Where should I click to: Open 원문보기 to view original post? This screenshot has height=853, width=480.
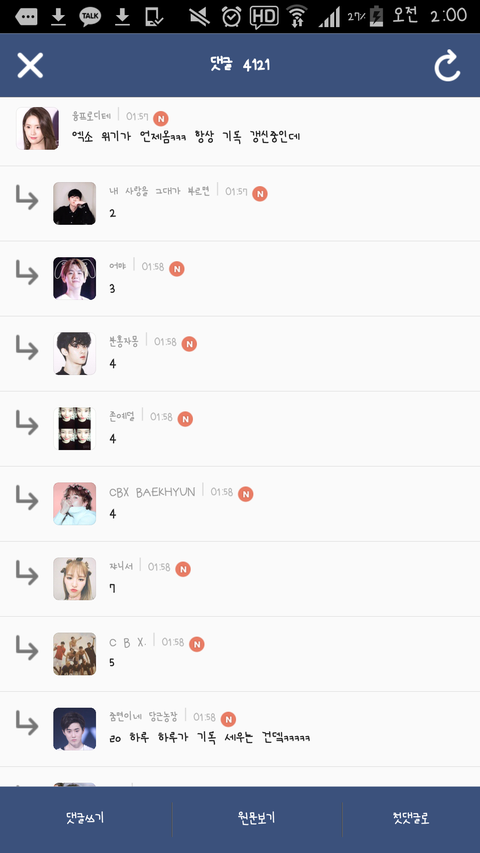click(257, 818)
